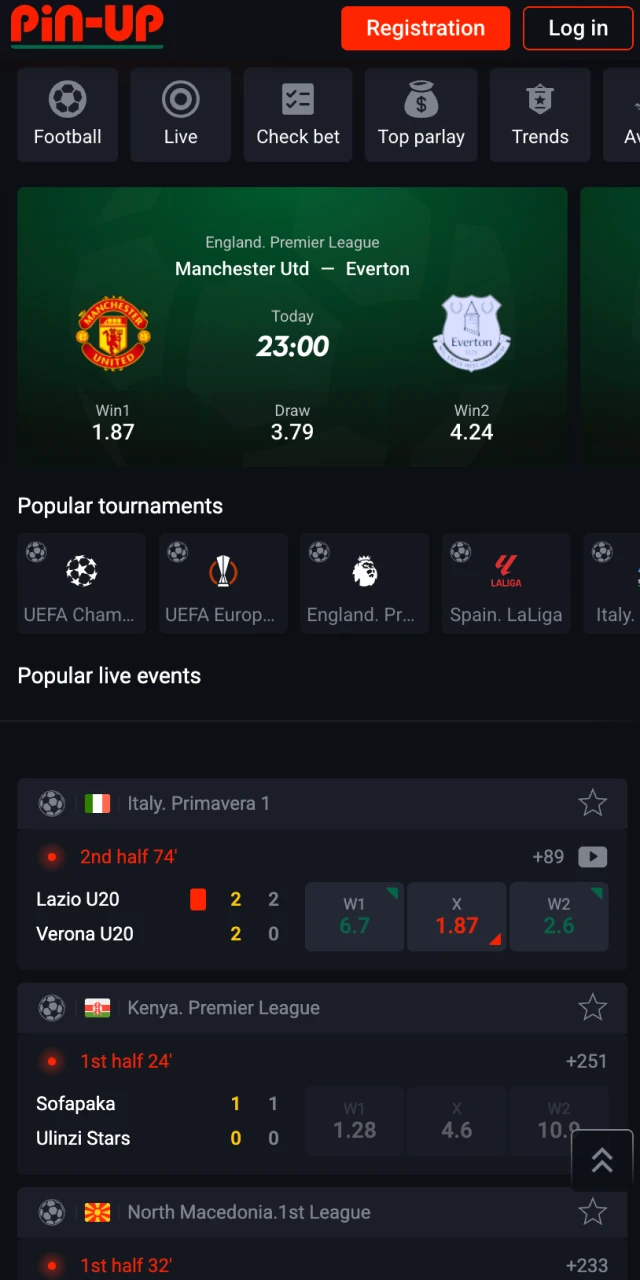The width and height of the screenshot is (640, 1280).
Task: Select UEFA Europa League tournament tab
Action: pyautogui.click(x=223, y=584)
